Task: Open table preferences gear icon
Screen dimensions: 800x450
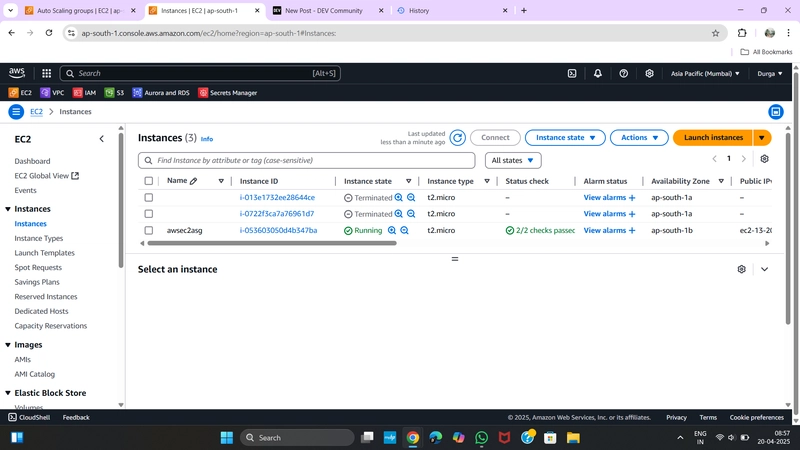Action: (764, 159)
